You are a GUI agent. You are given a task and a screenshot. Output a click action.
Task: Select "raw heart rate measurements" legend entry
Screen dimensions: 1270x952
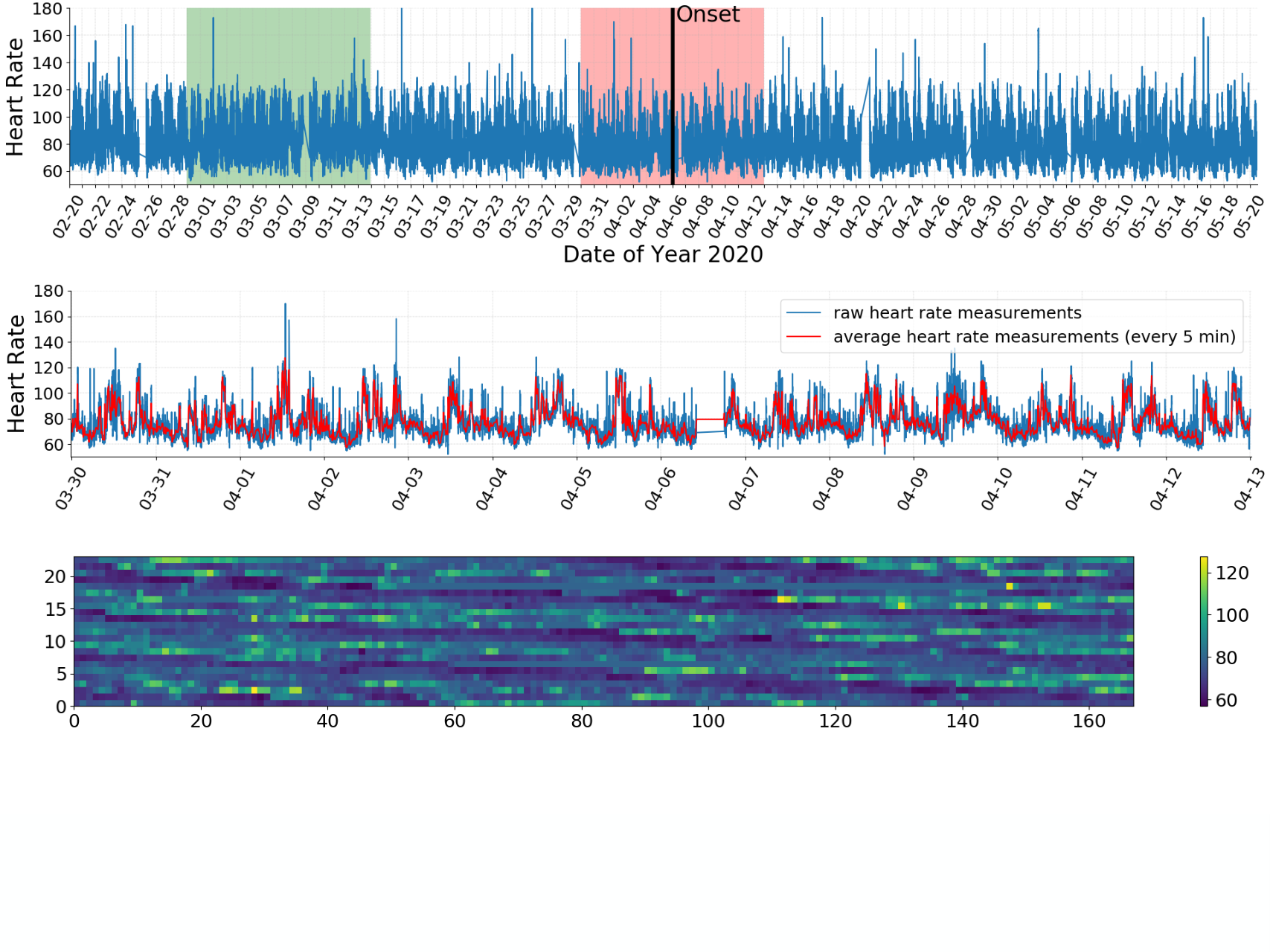point(957,313)
